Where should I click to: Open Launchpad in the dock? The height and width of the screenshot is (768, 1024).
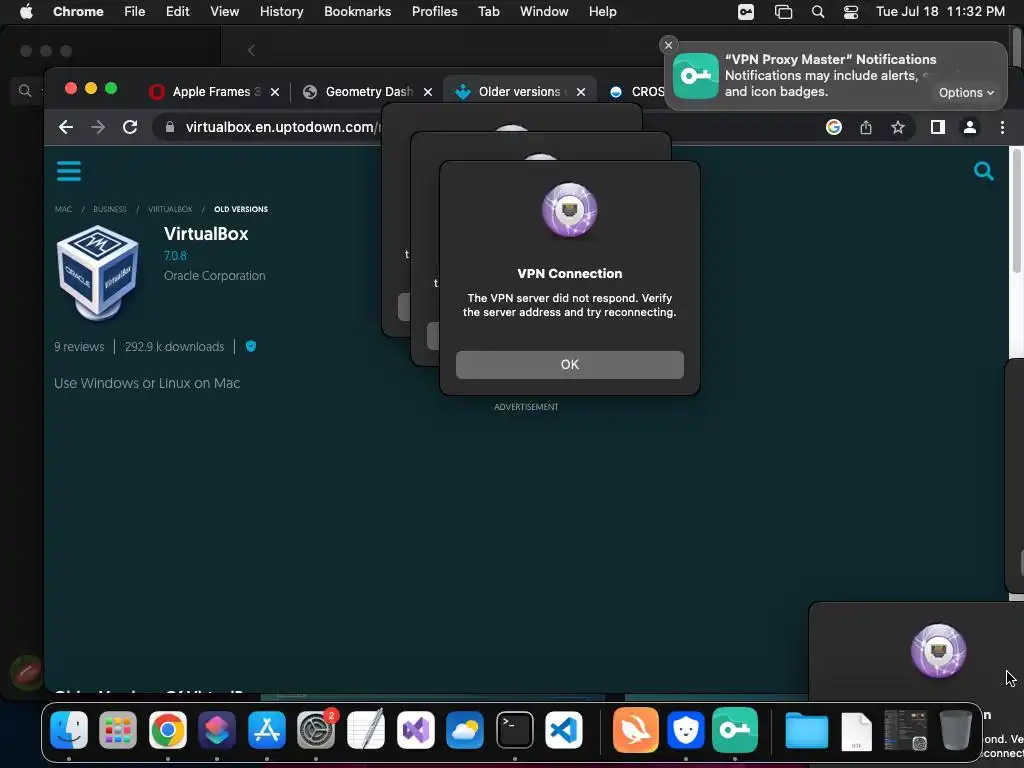[x=118, y=729]
